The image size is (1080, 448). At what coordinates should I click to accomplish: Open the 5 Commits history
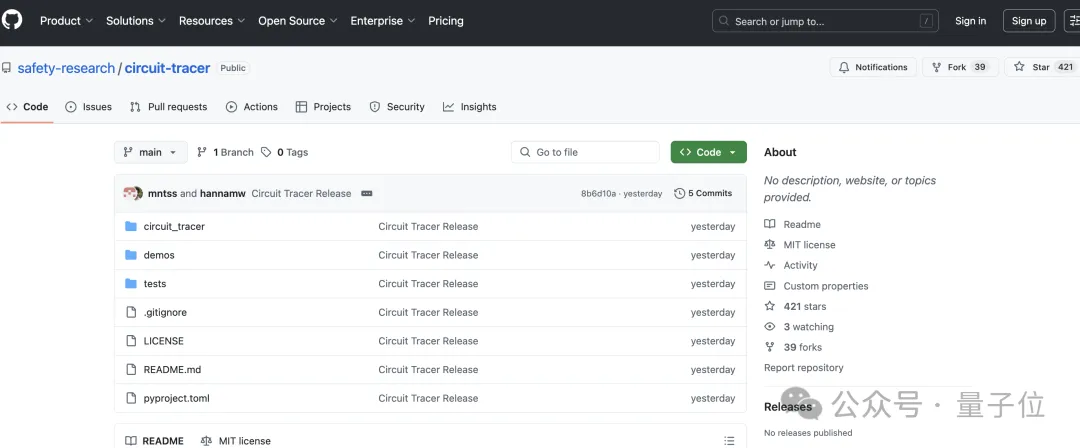(703, 193)
